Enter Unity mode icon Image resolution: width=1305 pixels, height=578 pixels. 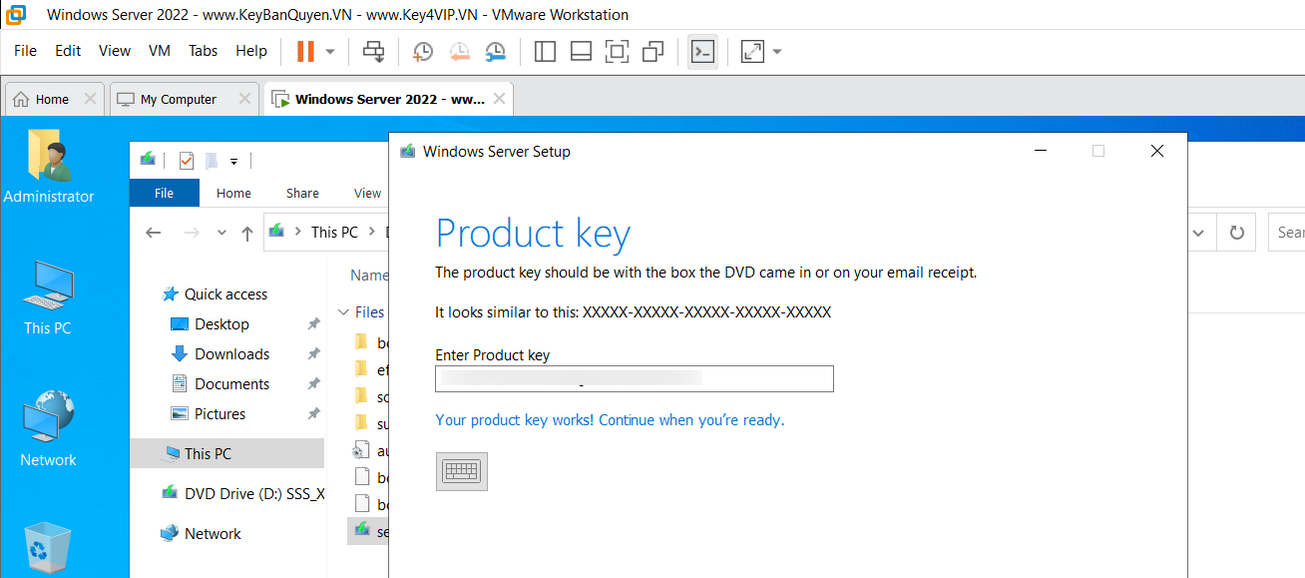click(653, 51)
